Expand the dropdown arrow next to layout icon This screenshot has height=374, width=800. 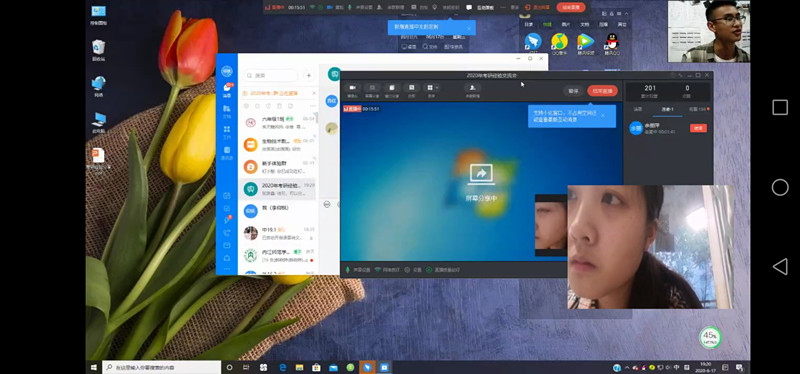click(x=437, y=88)
